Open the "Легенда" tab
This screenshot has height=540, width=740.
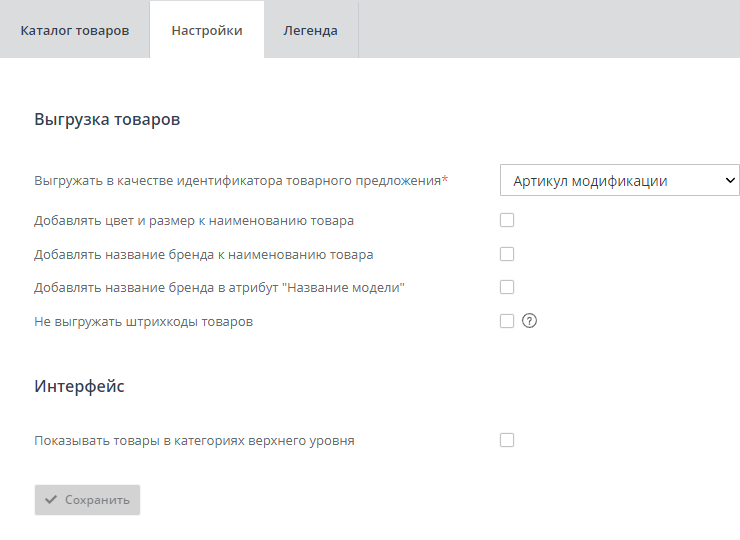click(310, 30)
